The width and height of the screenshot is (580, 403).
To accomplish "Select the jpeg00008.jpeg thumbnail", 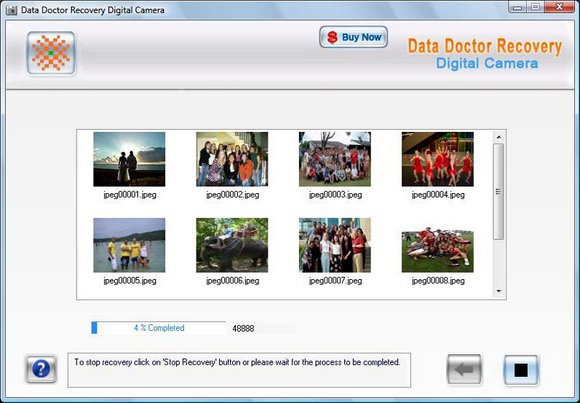I will [438, 250].
